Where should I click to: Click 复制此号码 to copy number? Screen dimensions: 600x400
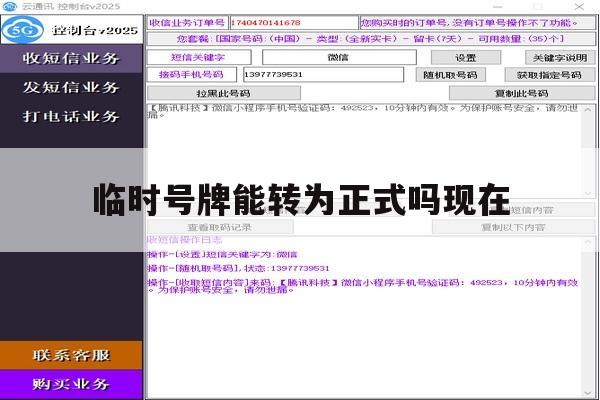(522, 93)
